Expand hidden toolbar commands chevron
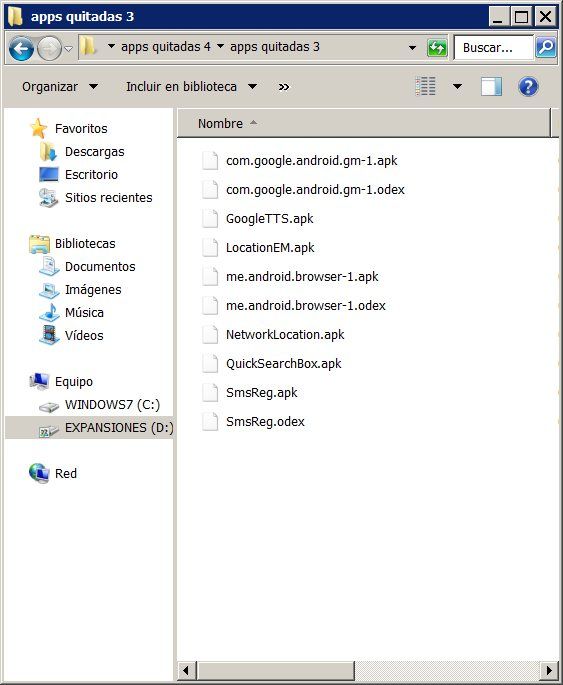The height and width of the screenshot is (685, 563). [283, 87]
